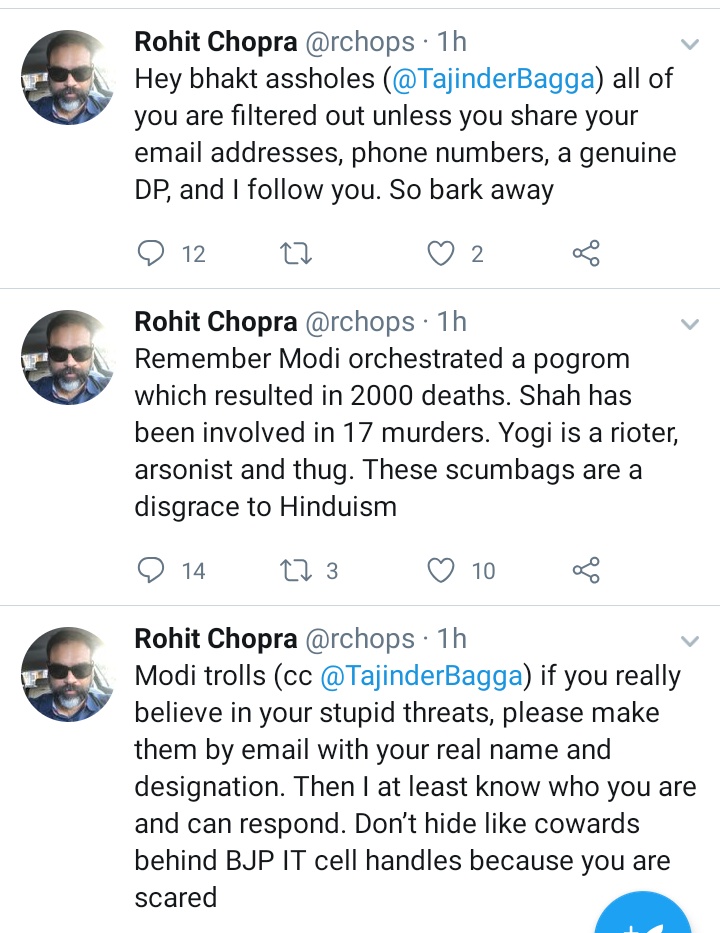Open @rchops handle on the pogrom tweet

(x=359, y=322)
